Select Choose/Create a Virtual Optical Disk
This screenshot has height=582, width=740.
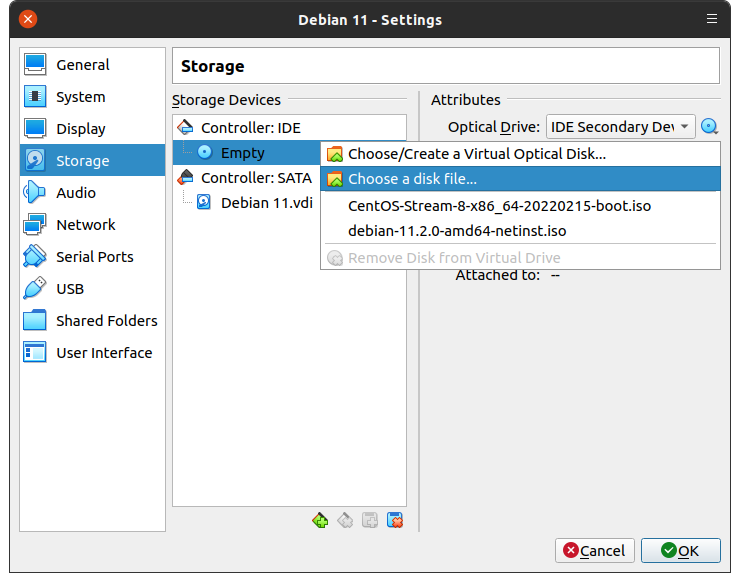click(x=476, y=154)
